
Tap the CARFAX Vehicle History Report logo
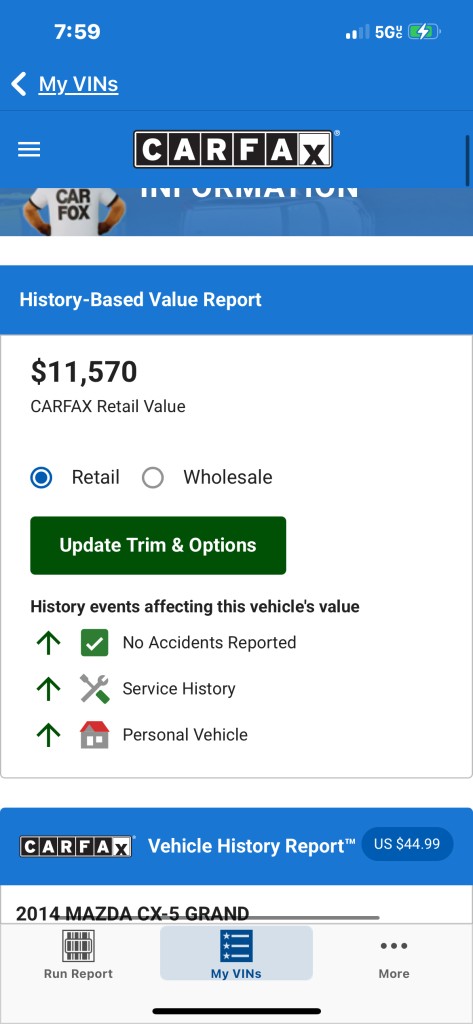pos(76,846)
